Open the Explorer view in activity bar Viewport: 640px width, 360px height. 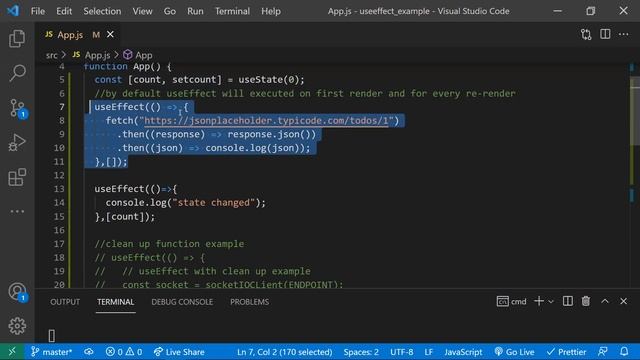tap(17, 38)
